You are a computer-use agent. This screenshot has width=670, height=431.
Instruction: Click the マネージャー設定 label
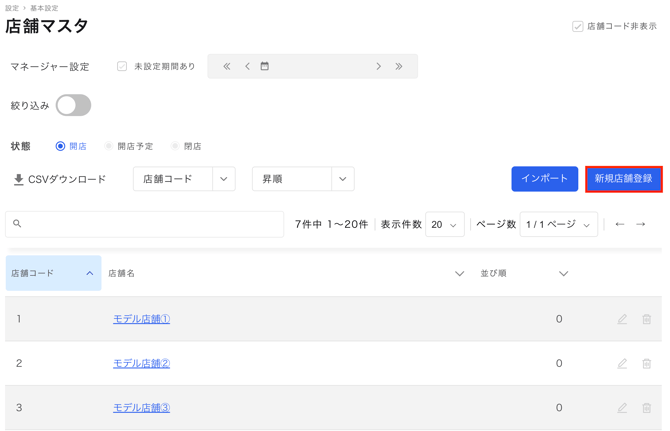50,67
